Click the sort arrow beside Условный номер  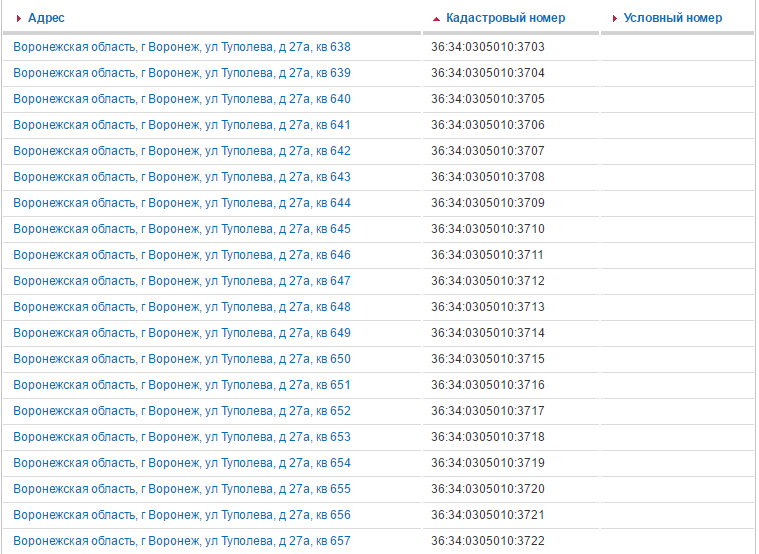614,19
